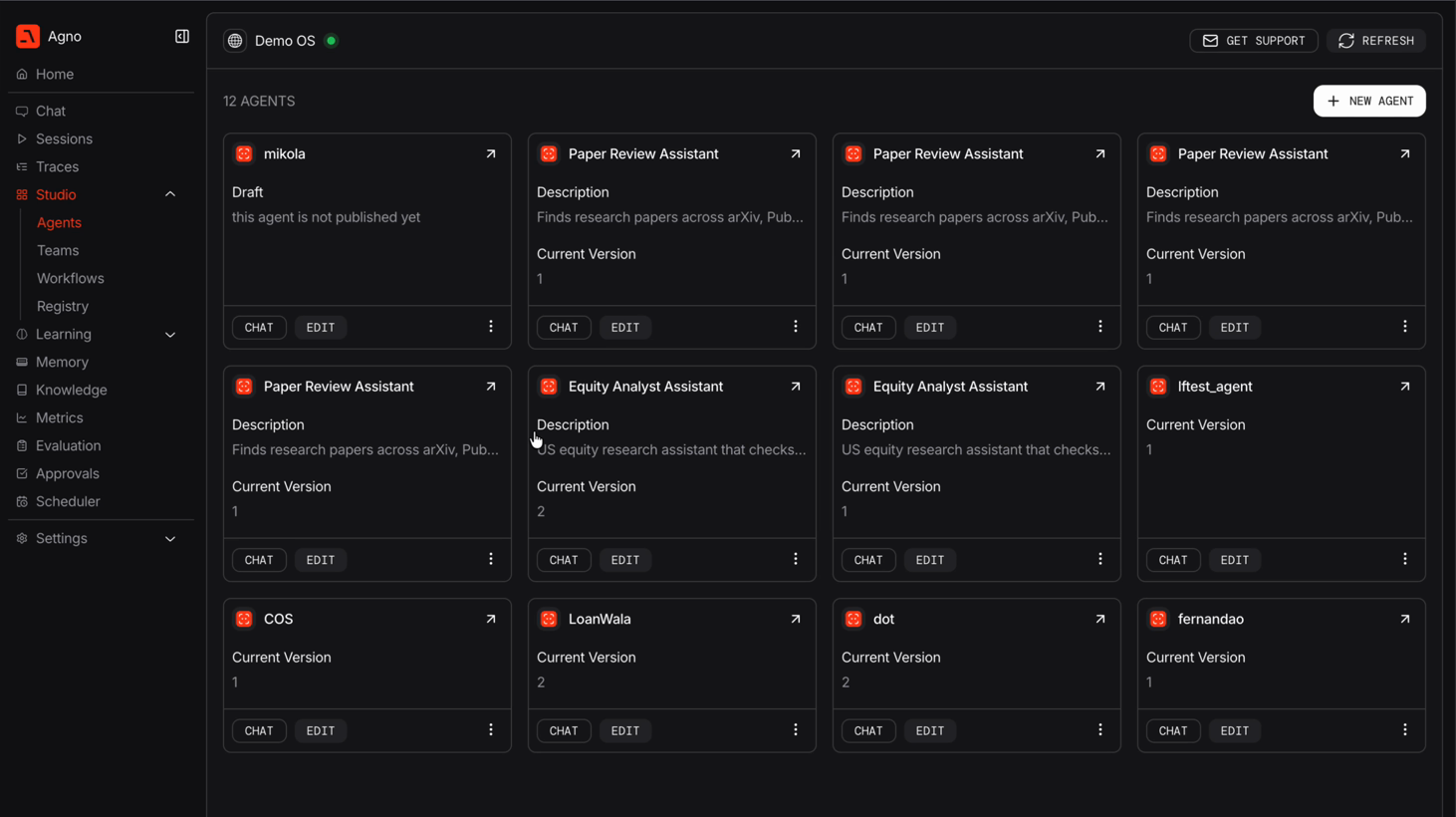This screenshot has width=1456, height=817.
Task: Click EDIT on COS card
Action: (x=321, y=730)
